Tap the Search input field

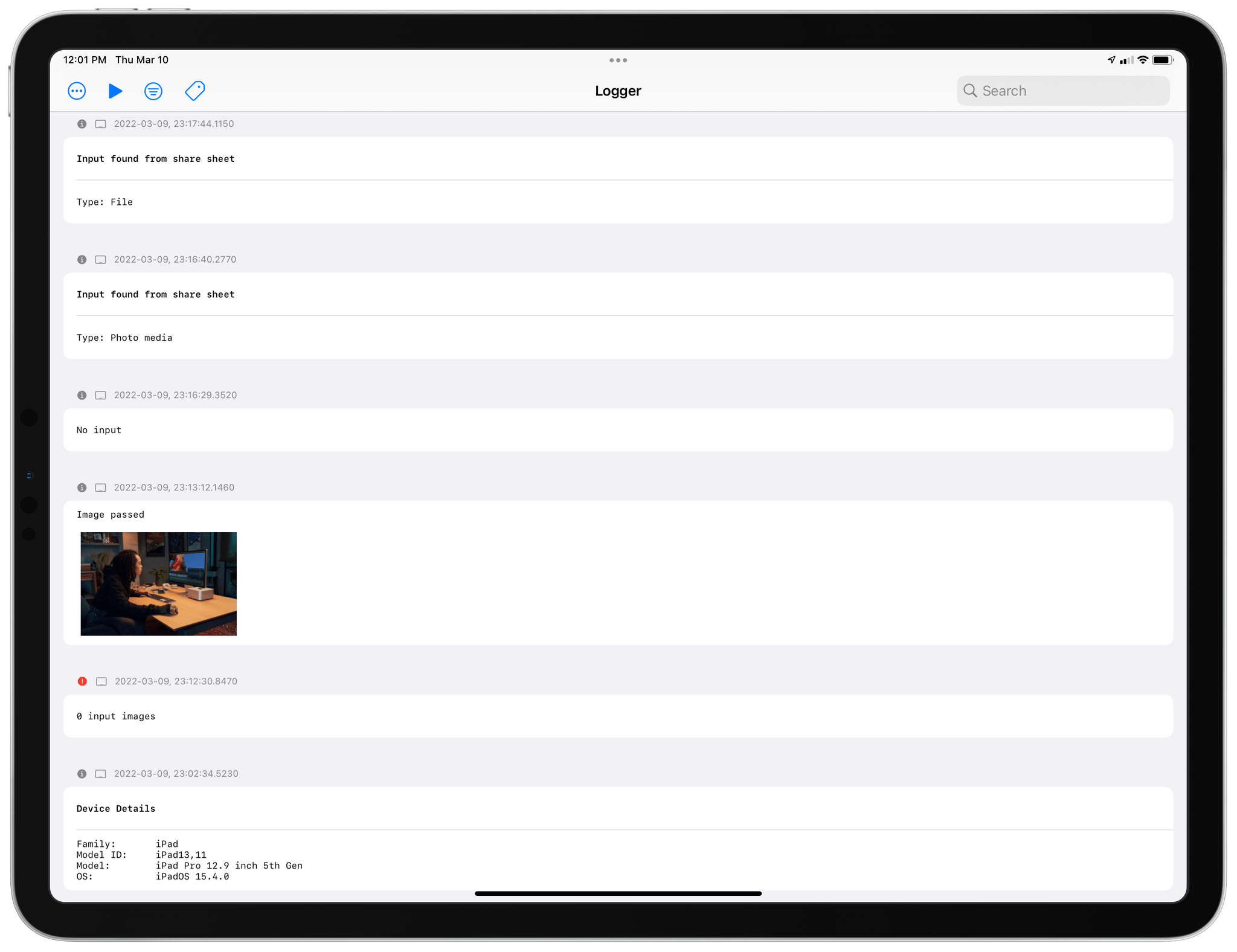pyautogui.click(x=1062, y=90)
